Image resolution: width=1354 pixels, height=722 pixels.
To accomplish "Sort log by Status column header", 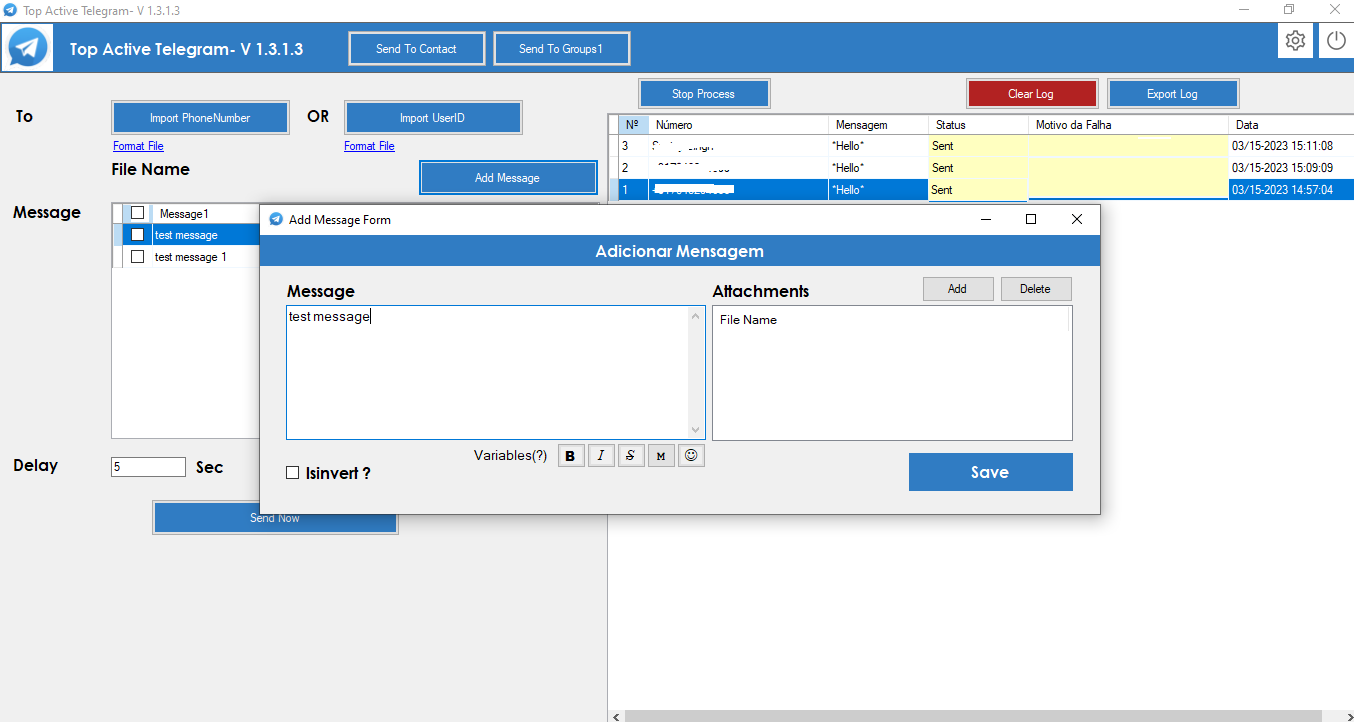I will (x=978, y=125).
